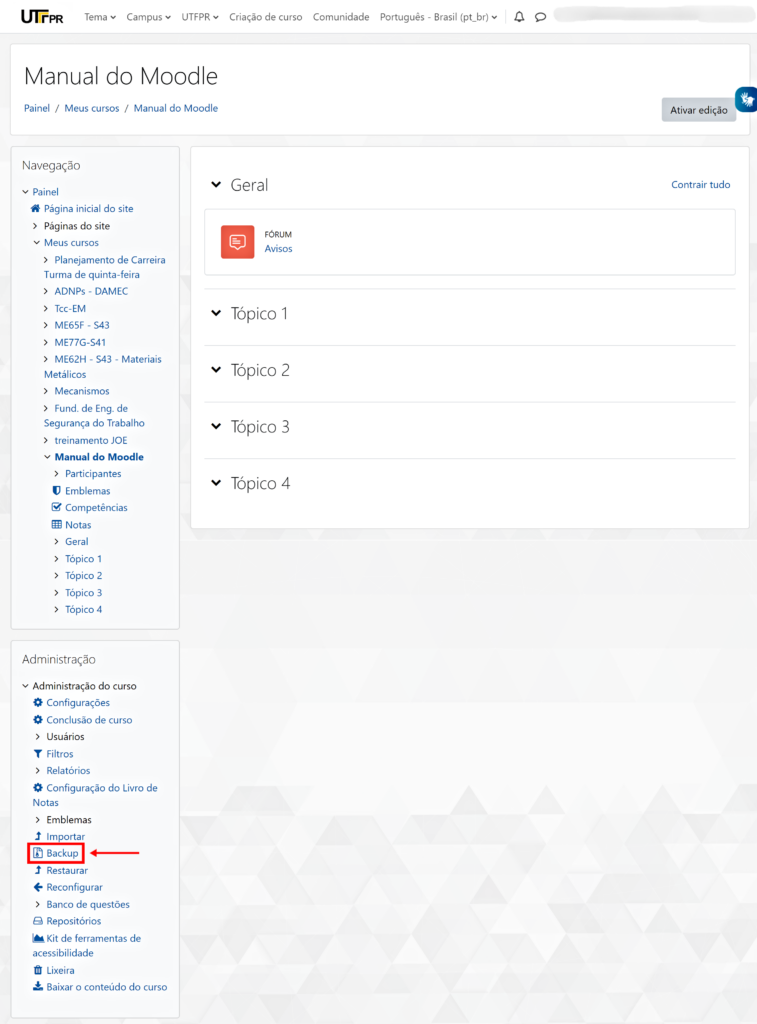Click the left arrow icon beside Reconfigurar
The image size is (757, 1024).
(x=38, y=887)
